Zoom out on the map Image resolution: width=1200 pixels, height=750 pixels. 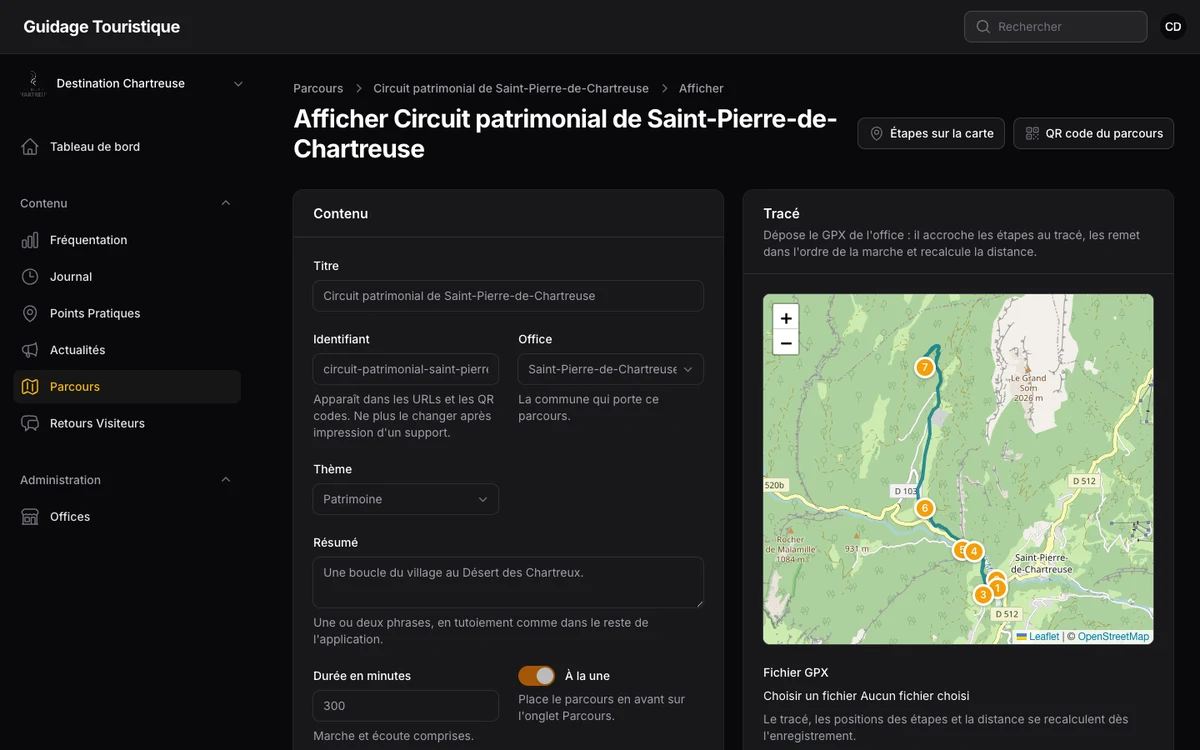click(x=786, y=343)
